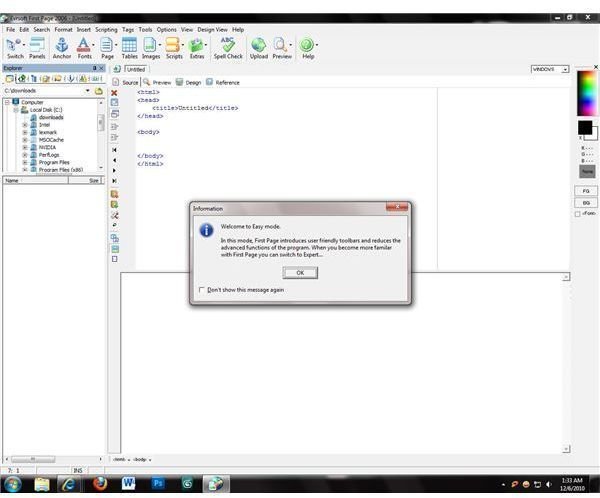
Task: Open the Scripting menu
Action: 106,29
